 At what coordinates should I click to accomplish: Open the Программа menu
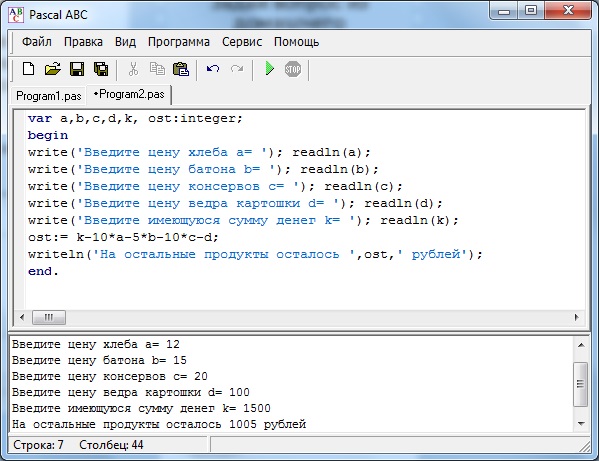pos(179,42)
